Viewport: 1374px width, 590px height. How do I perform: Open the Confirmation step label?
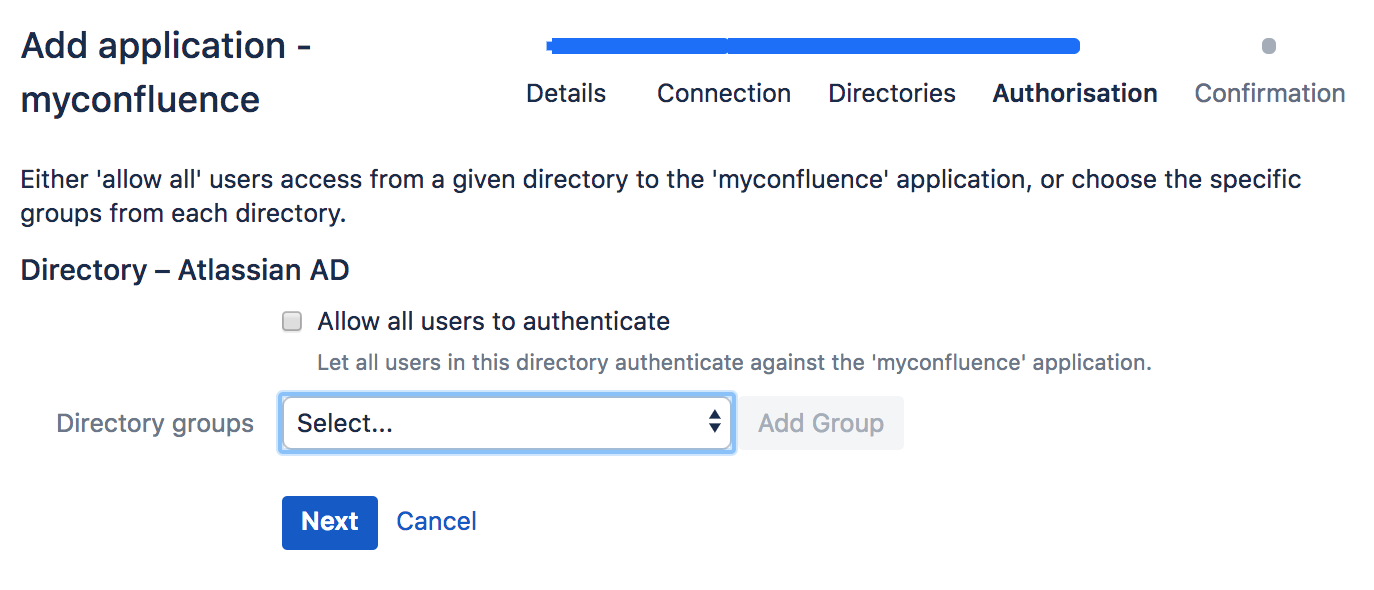click(x=1269, y=93)
